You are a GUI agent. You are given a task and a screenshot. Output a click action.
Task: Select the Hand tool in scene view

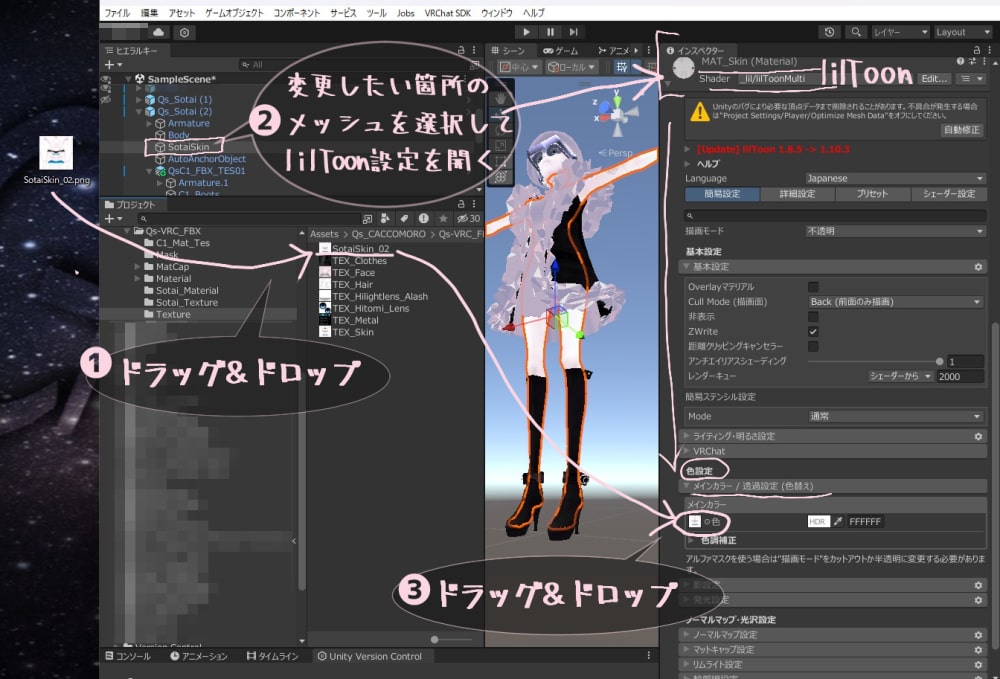(501, 99)
